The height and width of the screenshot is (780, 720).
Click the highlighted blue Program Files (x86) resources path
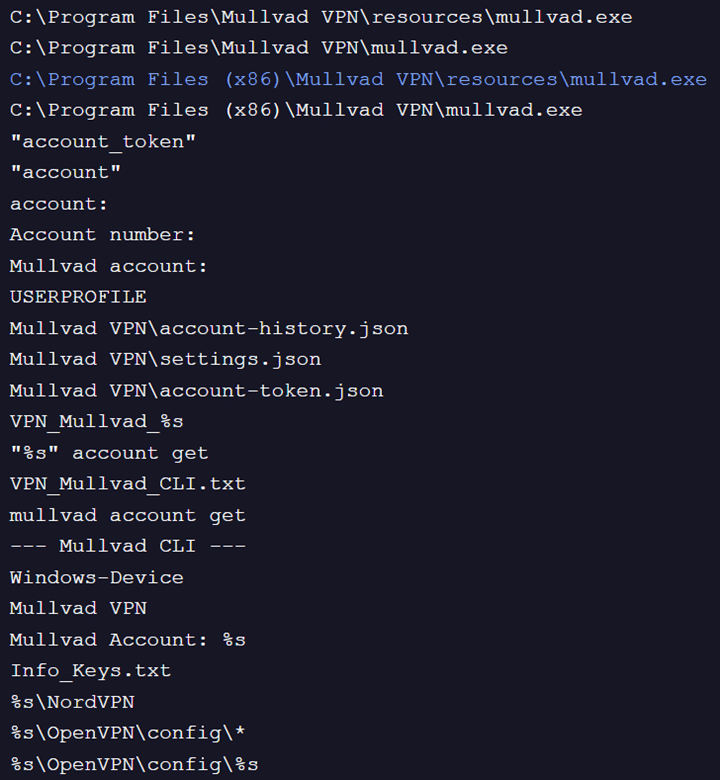(x=358, y=79)
